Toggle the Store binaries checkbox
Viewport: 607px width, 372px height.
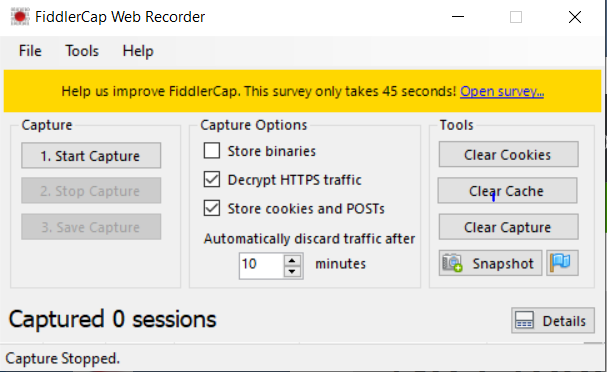212,151
